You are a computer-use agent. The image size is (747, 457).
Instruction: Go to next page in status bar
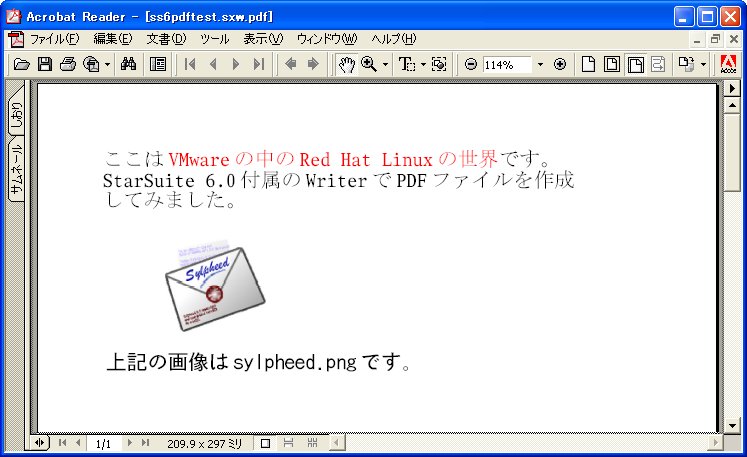[129, 443]
